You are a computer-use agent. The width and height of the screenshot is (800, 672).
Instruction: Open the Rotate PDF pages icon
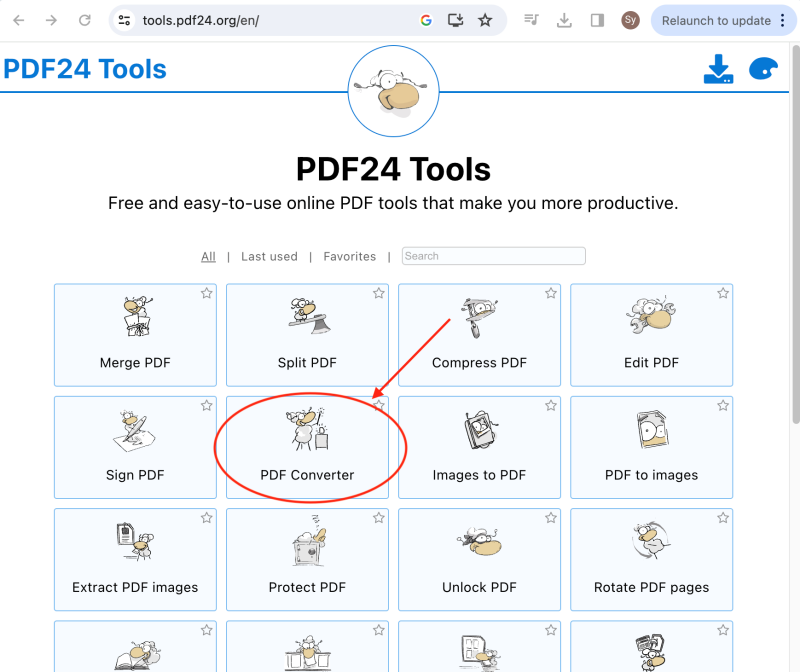click(651, 540)
